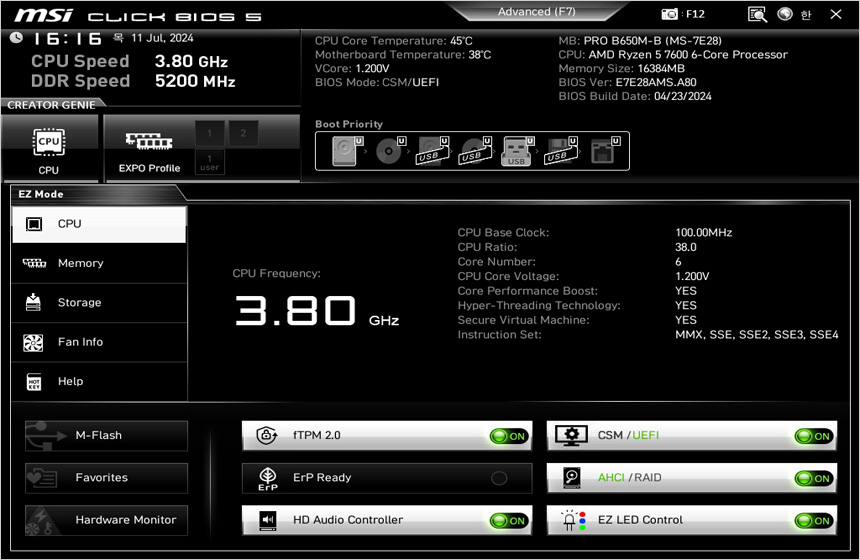Click the CPU Core Voltage 1.200V value
This screenshot has height=560, width=860.
click(692, 276)
